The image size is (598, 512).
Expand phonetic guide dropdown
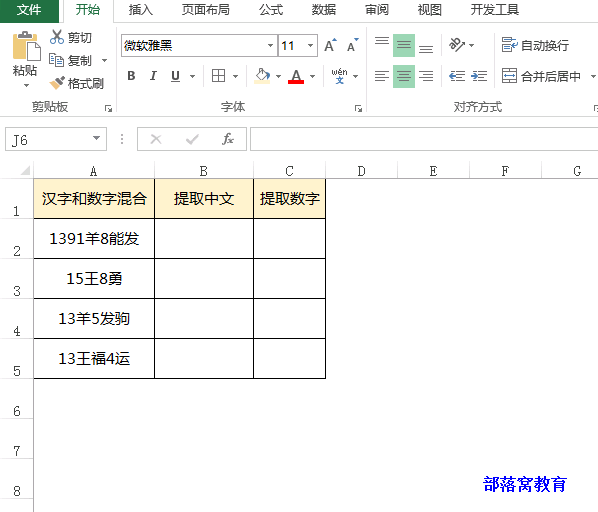point(355,76)
